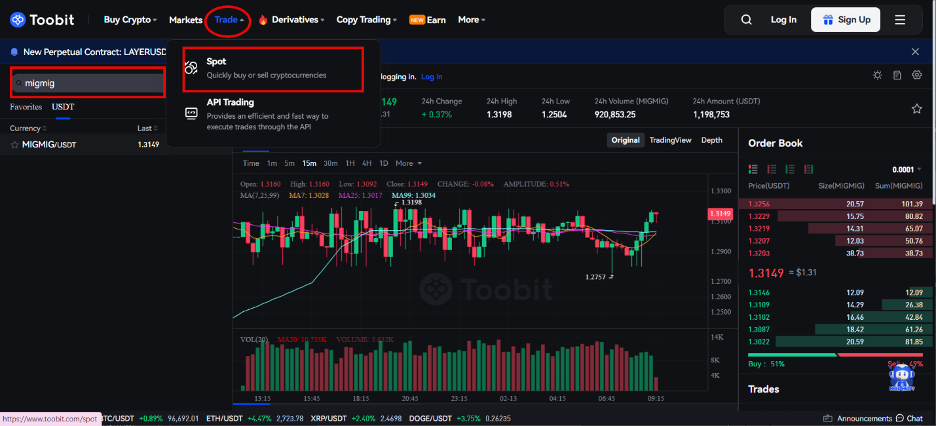The width and height of the screenshot is (936, 426).
Task: Expand the More timeframes dropdown
Action: [408, 163]
